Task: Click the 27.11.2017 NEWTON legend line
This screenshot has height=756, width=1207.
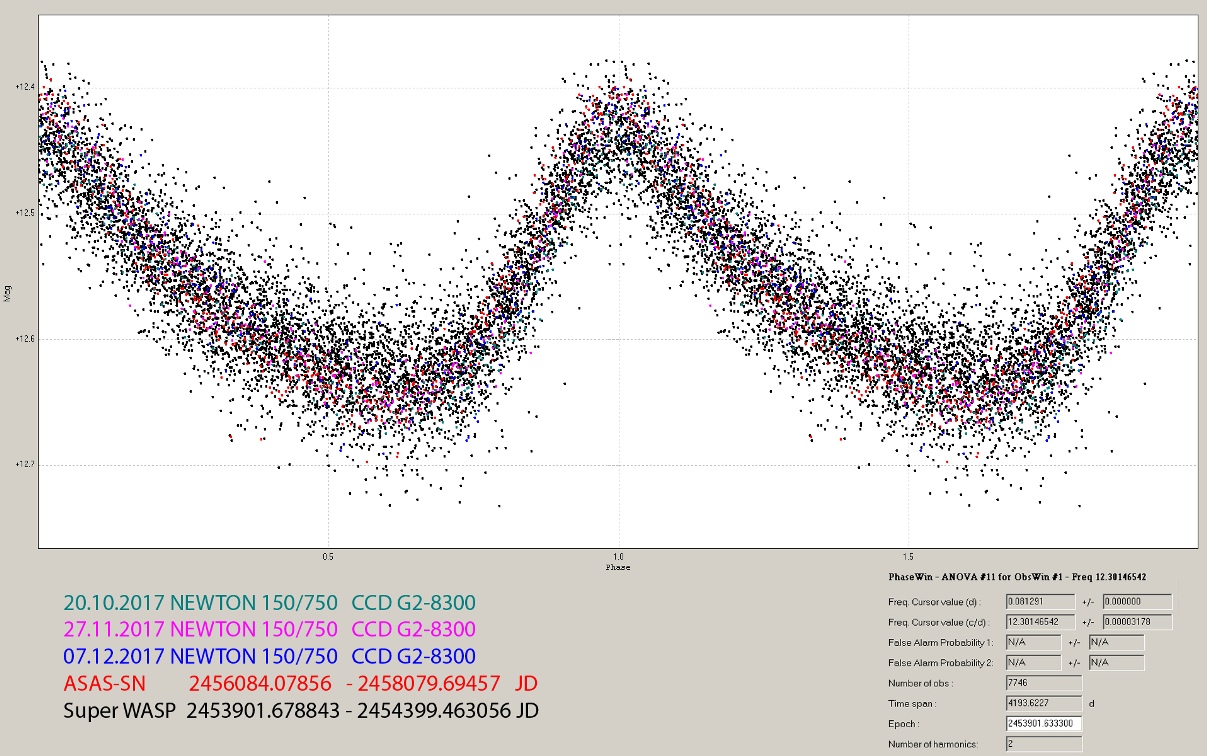Action: tap(269, 630)
